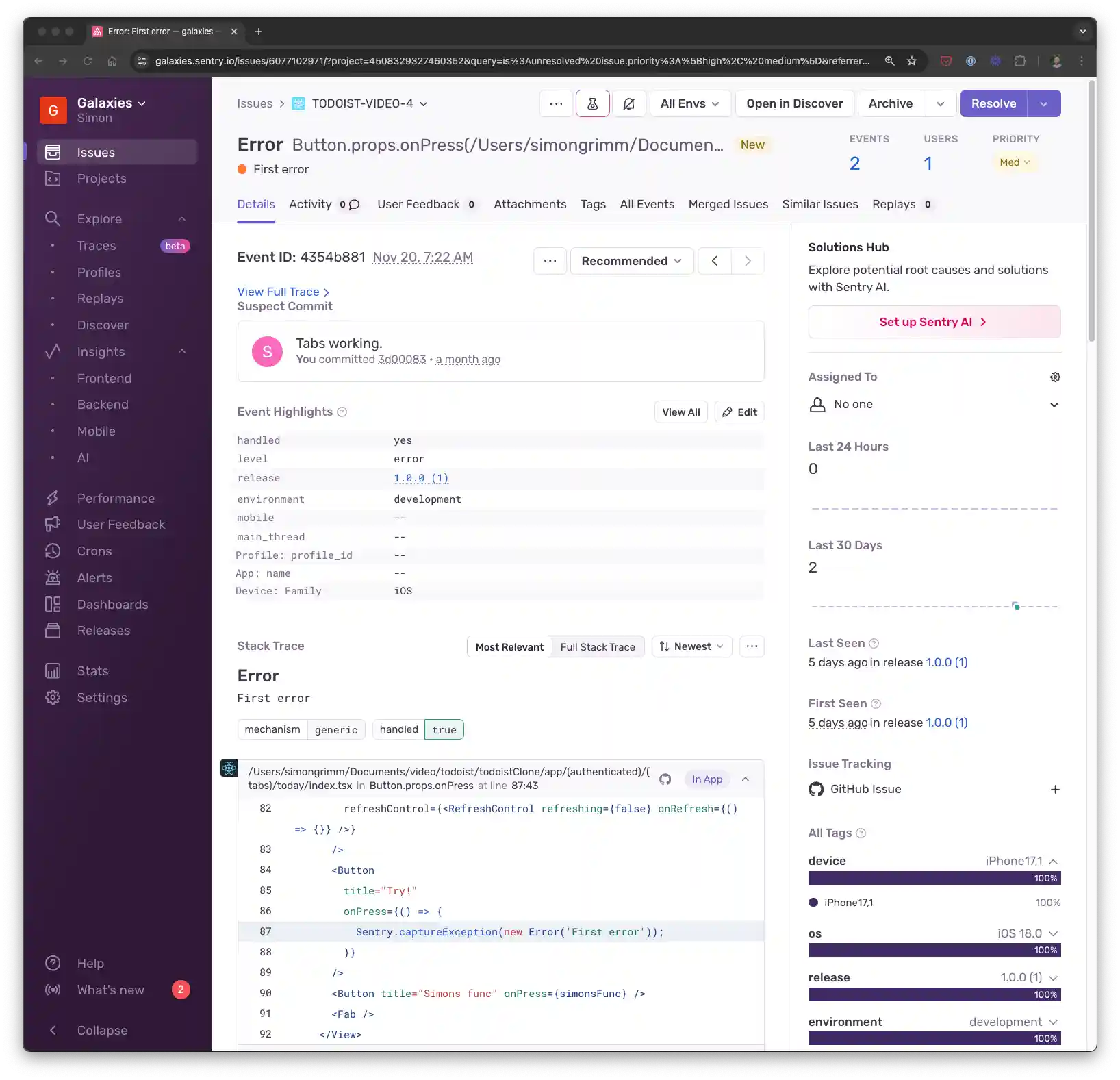1120x1080 pixels.
Task: Click the mute notifications bell icon
Action: [x=629, y=103]
